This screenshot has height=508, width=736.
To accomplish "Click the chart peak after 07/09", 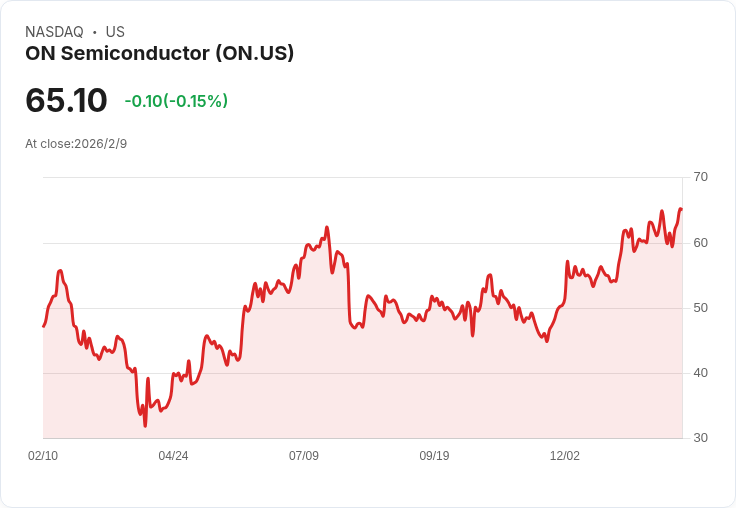I will tap(327, 227).
